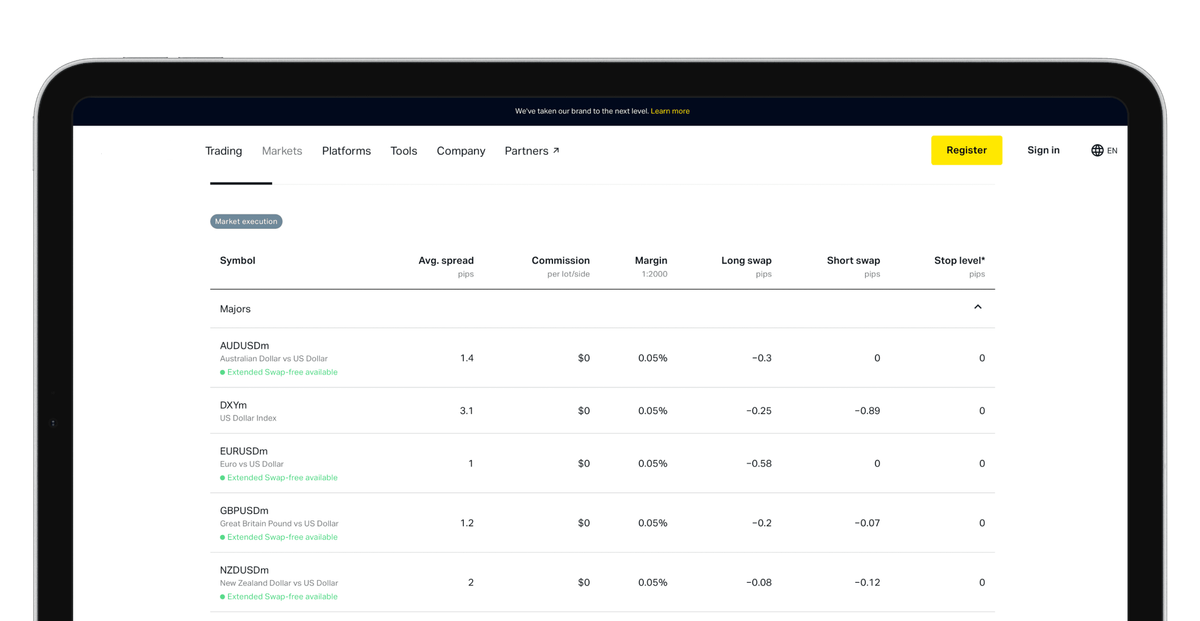Click the −0.3 long swap for AUDUSDm

(762, 358)
